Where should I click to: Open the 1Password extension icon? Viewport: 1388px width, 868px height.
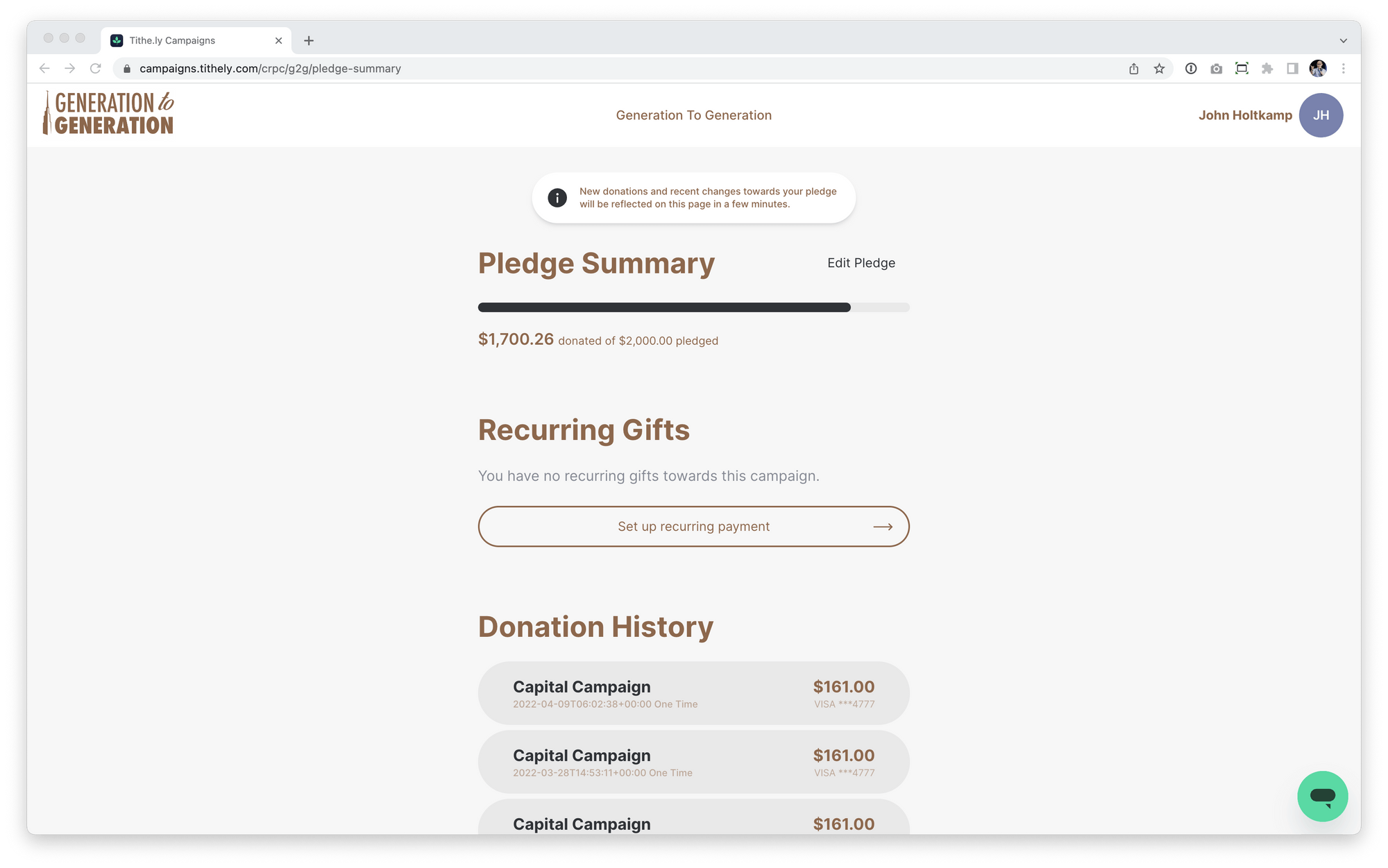[x=1190, y=68]
